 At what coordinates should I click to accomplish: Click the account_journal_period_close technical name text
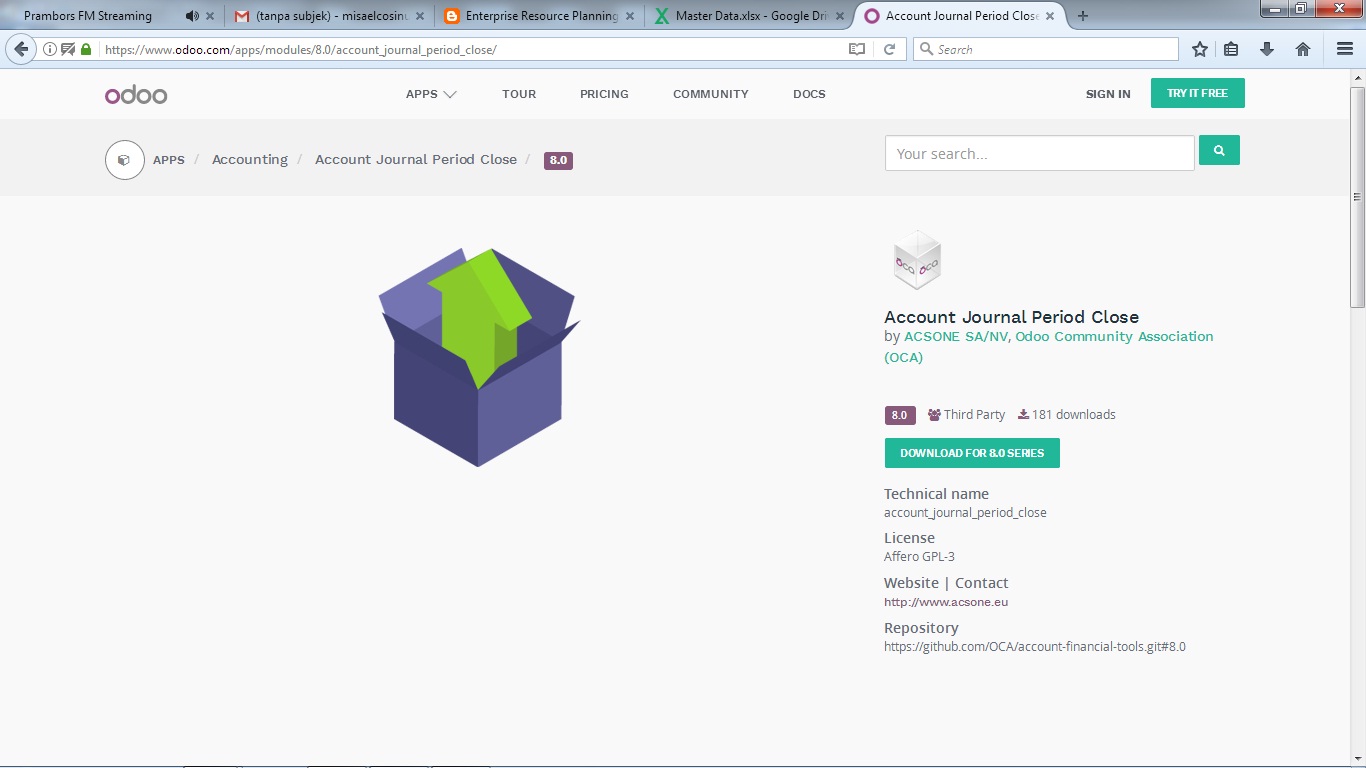coord(965,512)
